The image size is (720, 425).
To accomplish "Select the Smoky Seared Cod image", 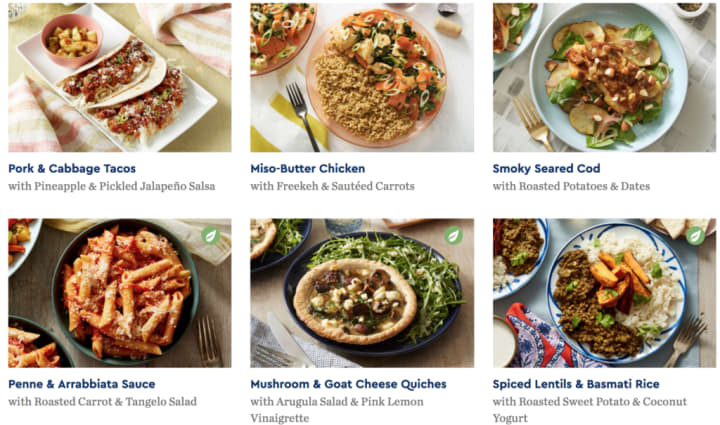I will [604, 78].
